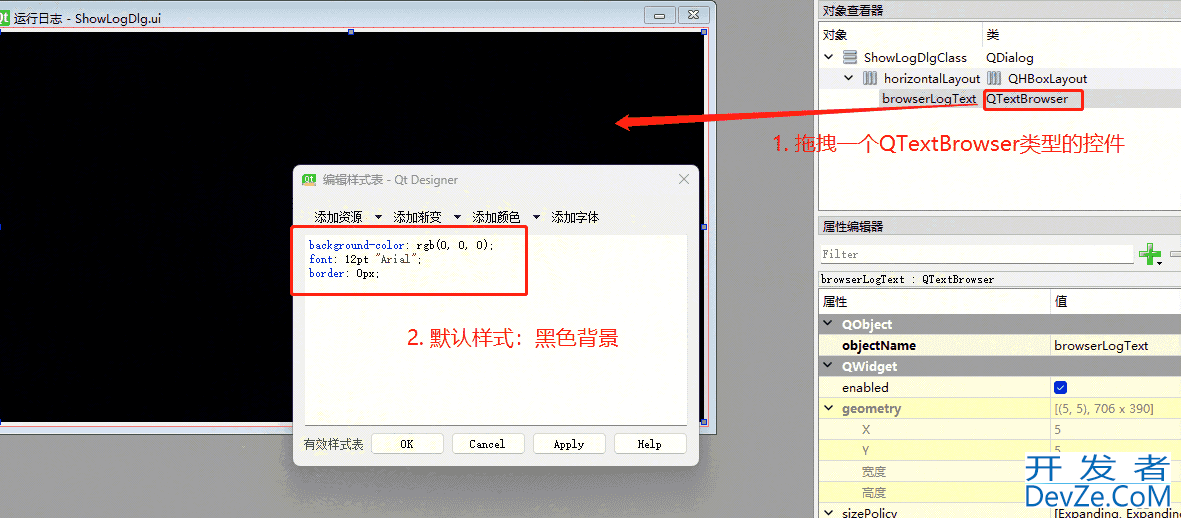Click the property editor Filter field

coord(976,254)
